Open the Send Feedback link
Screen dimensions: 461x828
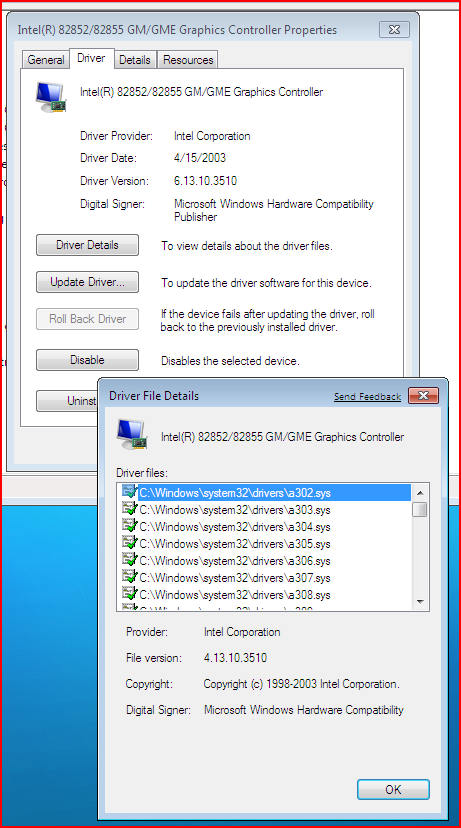(368, 397)
